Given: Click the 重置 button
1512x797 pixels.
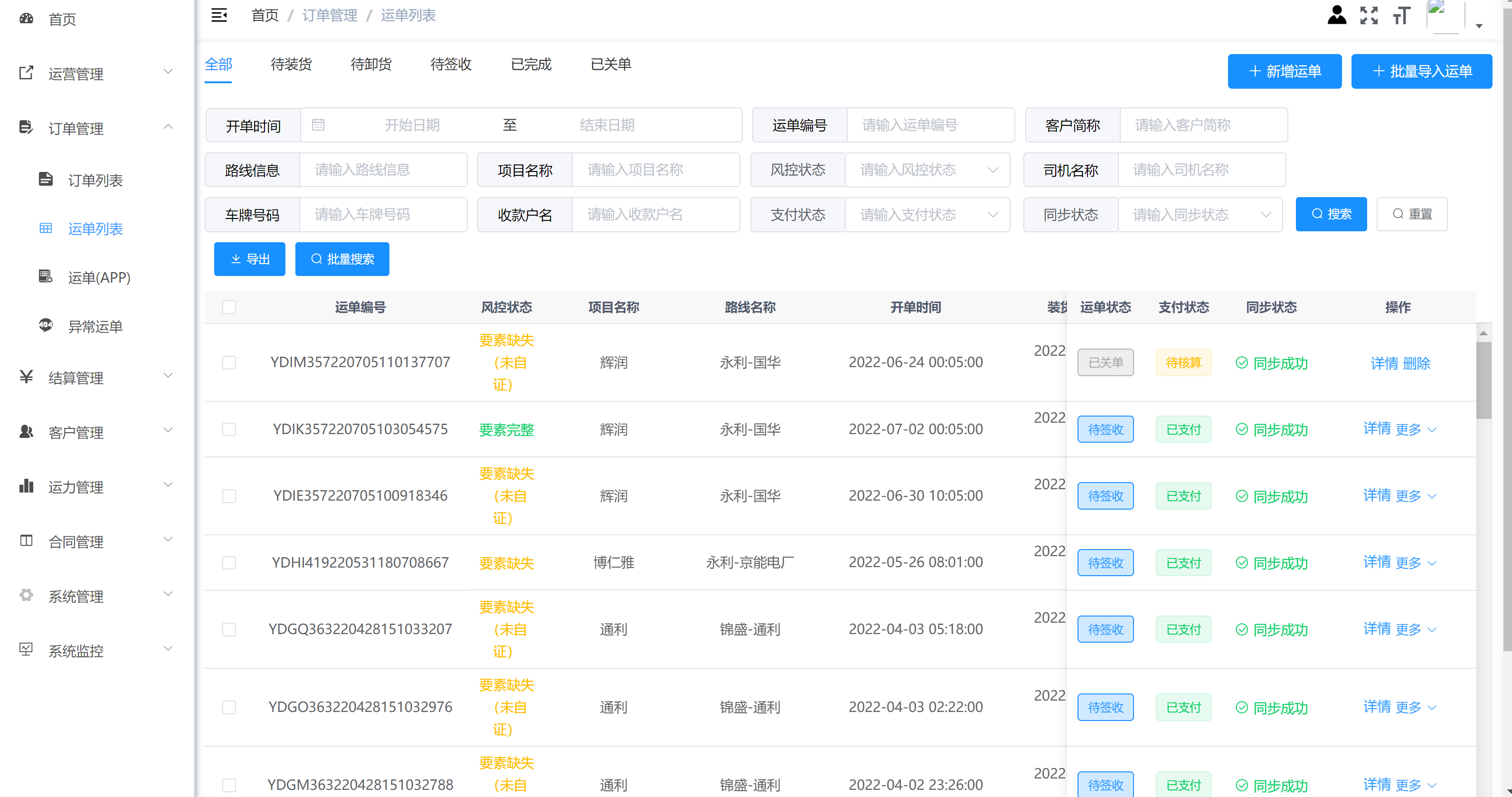Looking at the screenshot, I should 1412,214.
